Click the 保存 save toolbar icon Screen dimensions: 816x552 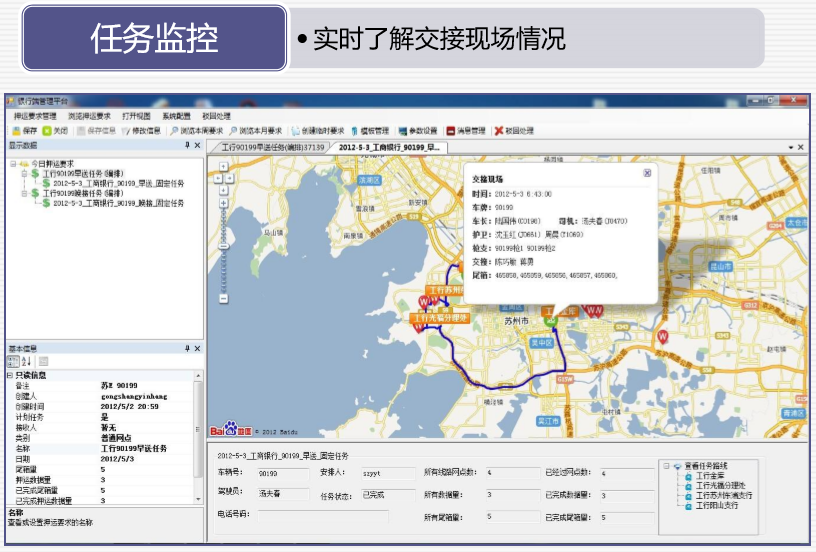point(16,131)
